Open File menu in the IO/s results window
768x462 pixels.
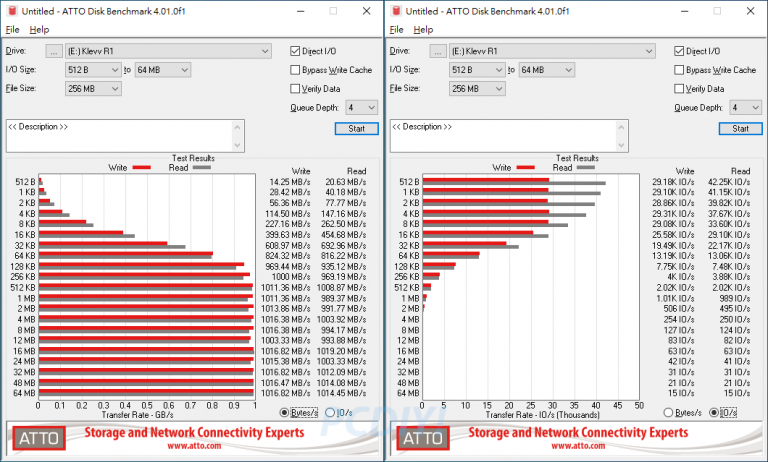(396, 30)
